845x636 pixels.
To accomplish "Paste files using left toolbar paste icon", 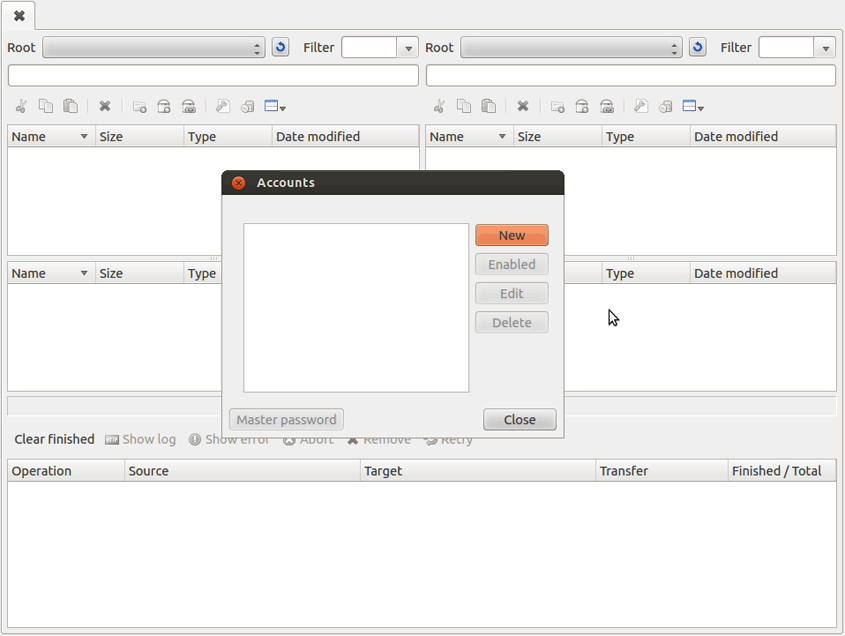I will [70, 106].
